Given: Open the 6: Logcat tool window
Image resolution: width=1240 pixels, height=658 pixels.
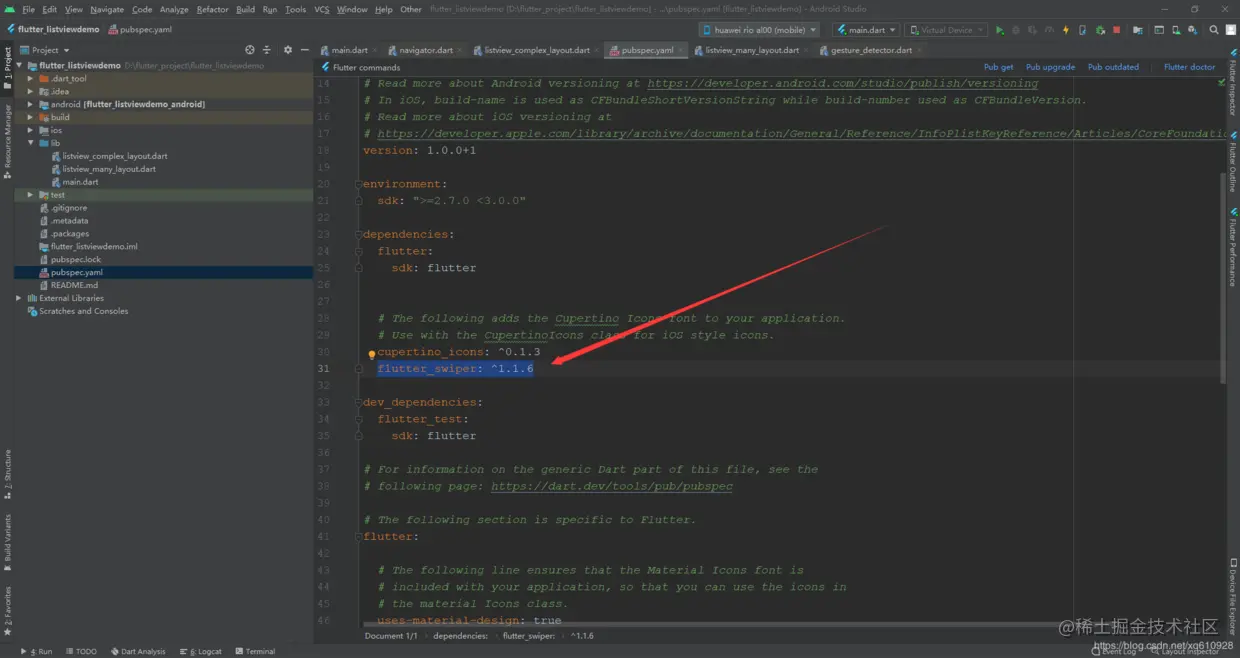Looking at the screenshot, I should 201,651.
